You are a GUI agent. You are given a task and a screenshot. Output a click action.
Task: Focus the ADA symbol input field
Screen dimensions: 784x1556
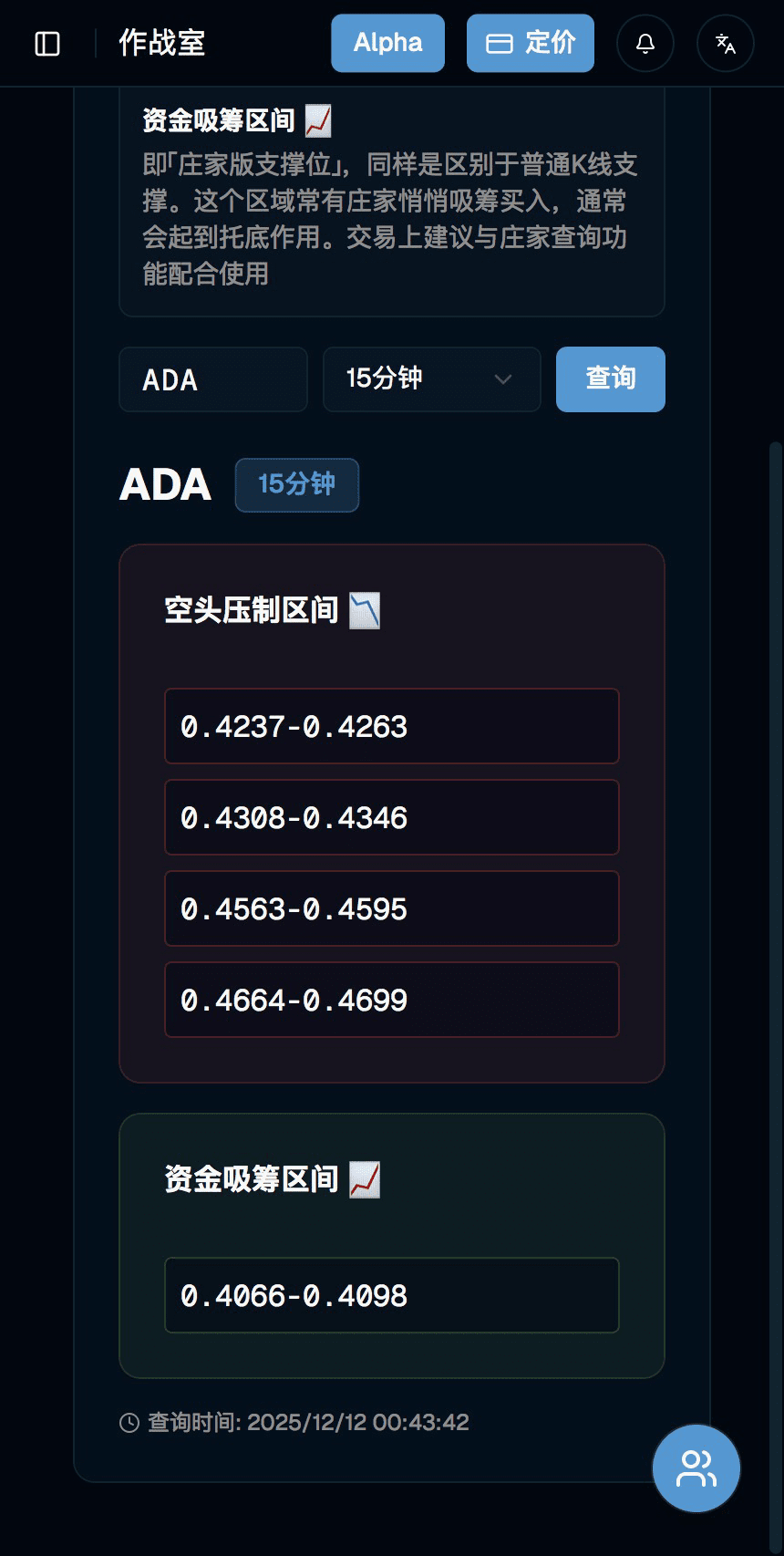tap(213, 379)
